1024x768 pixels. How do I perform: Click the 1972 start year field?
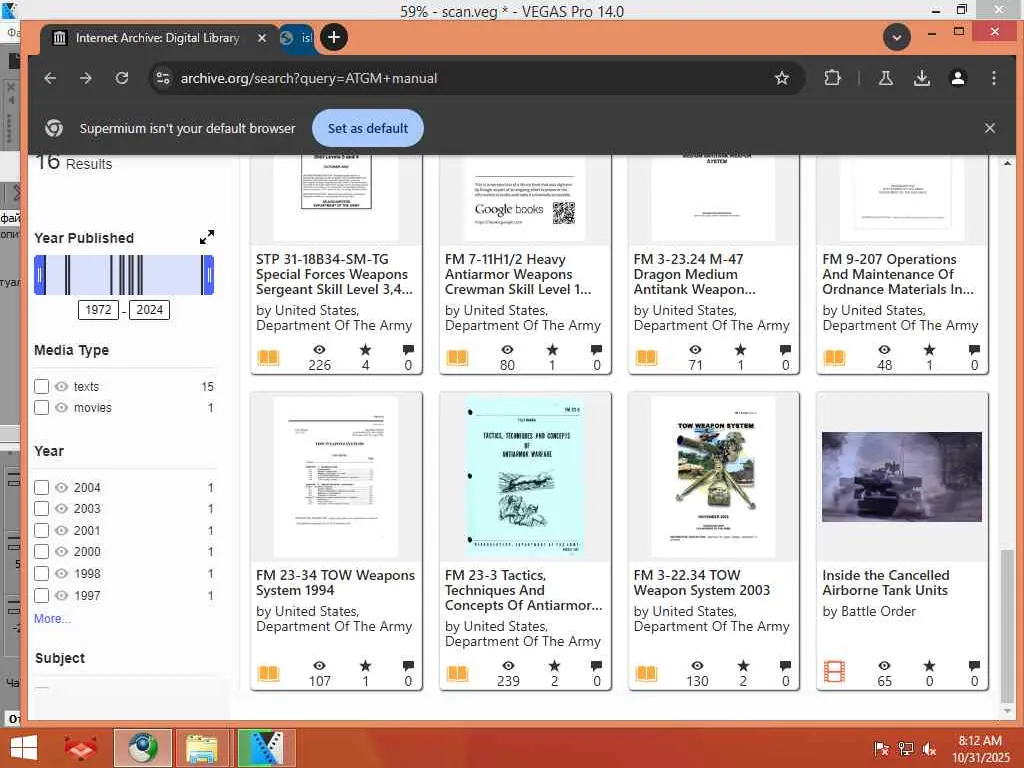pos(99,310)
